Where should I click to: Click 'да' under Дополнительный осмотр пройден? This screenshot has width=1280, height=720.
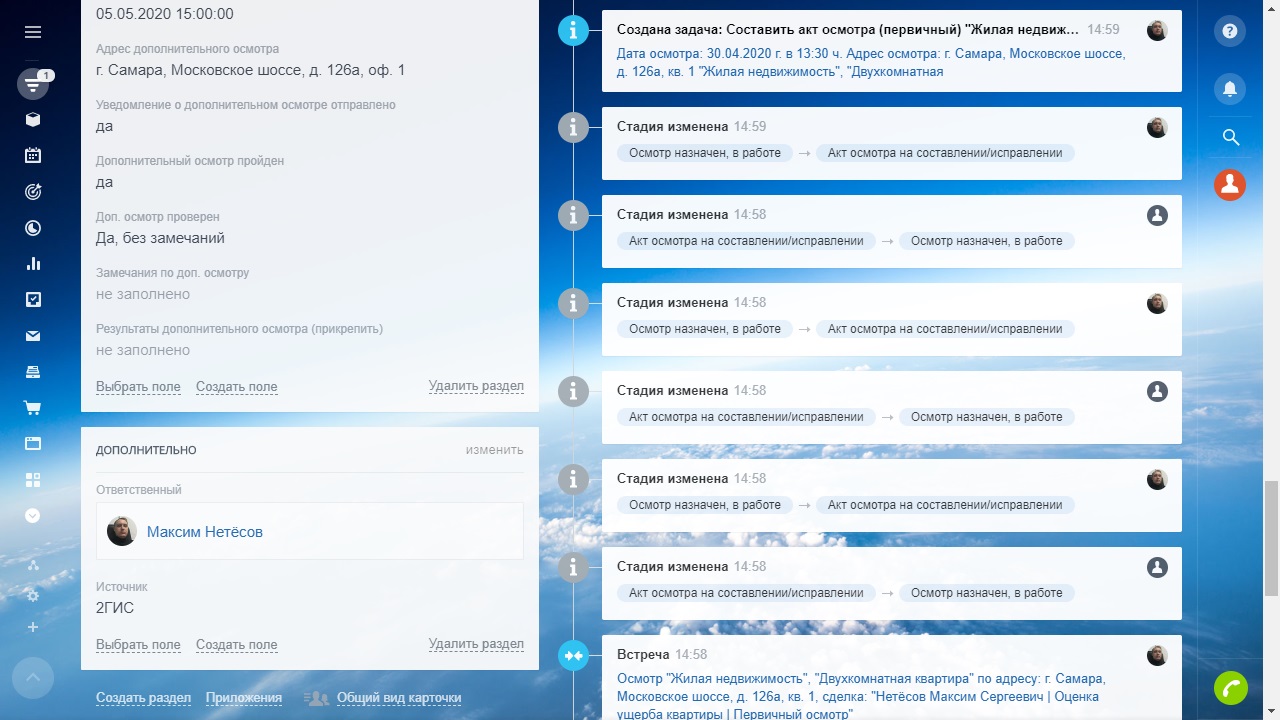coord(104,182)
